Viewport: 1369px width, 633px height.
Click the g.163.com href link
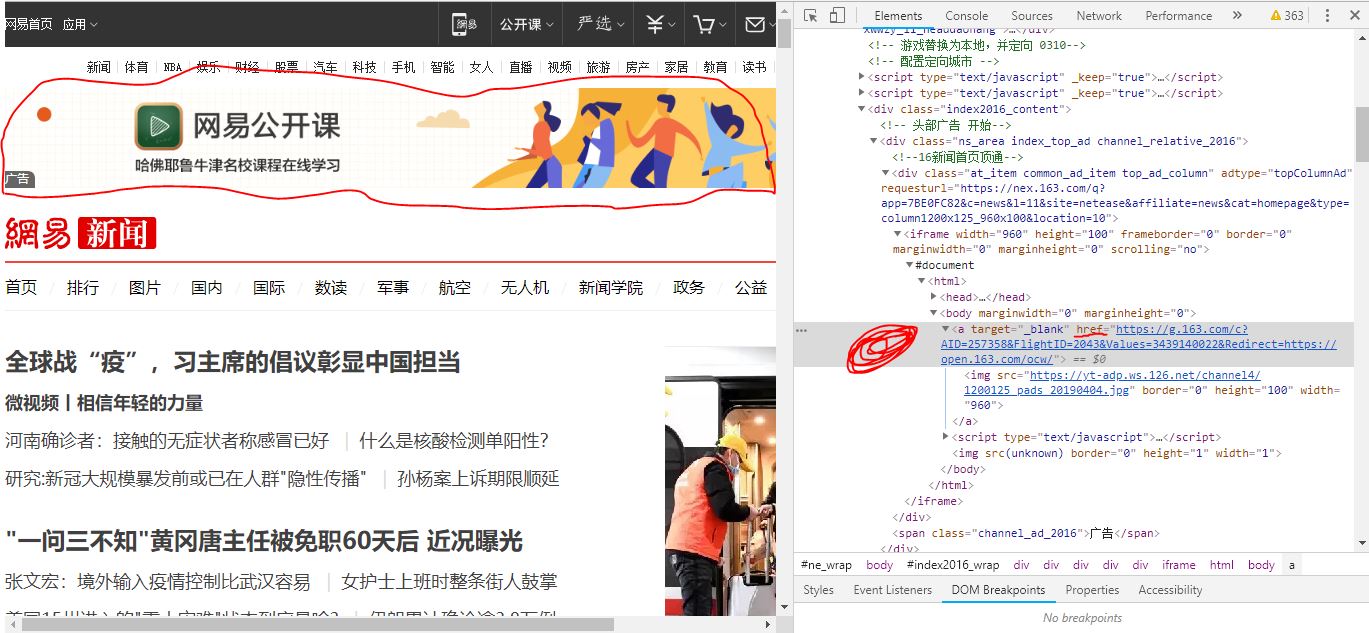(1138, 344)
